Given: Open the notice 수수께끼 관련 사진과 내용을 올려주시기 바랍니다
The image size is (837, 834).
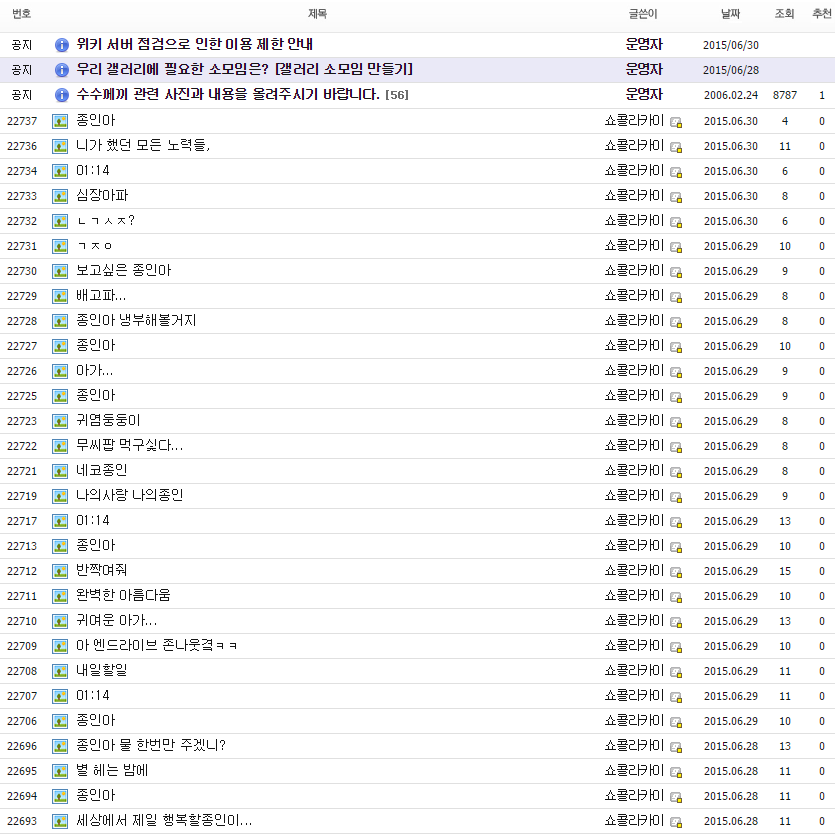Looking at the screenshot, I should pos(228,94).
